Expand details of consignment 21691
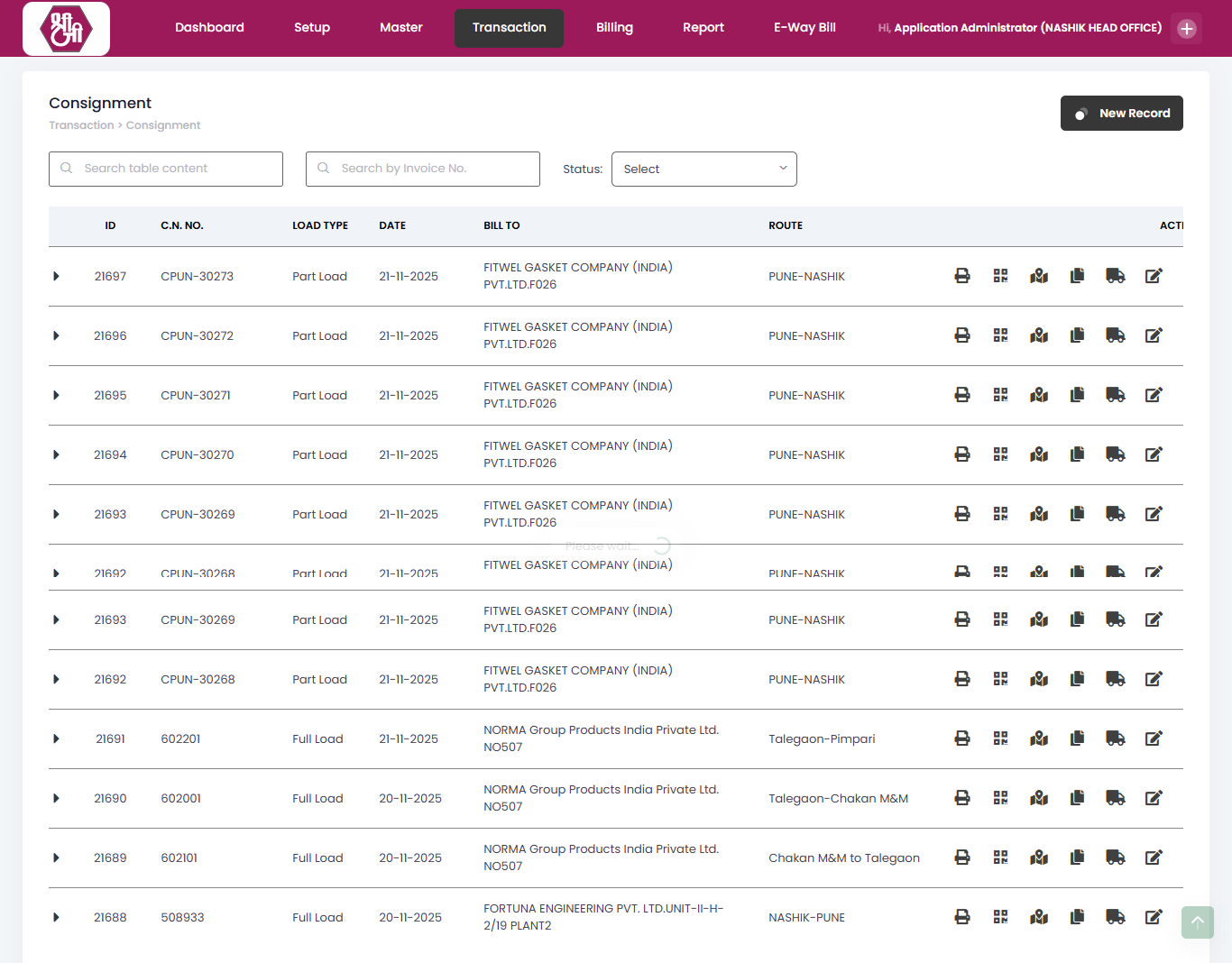Screen dimensions: 1232x963 pos(56,738)
